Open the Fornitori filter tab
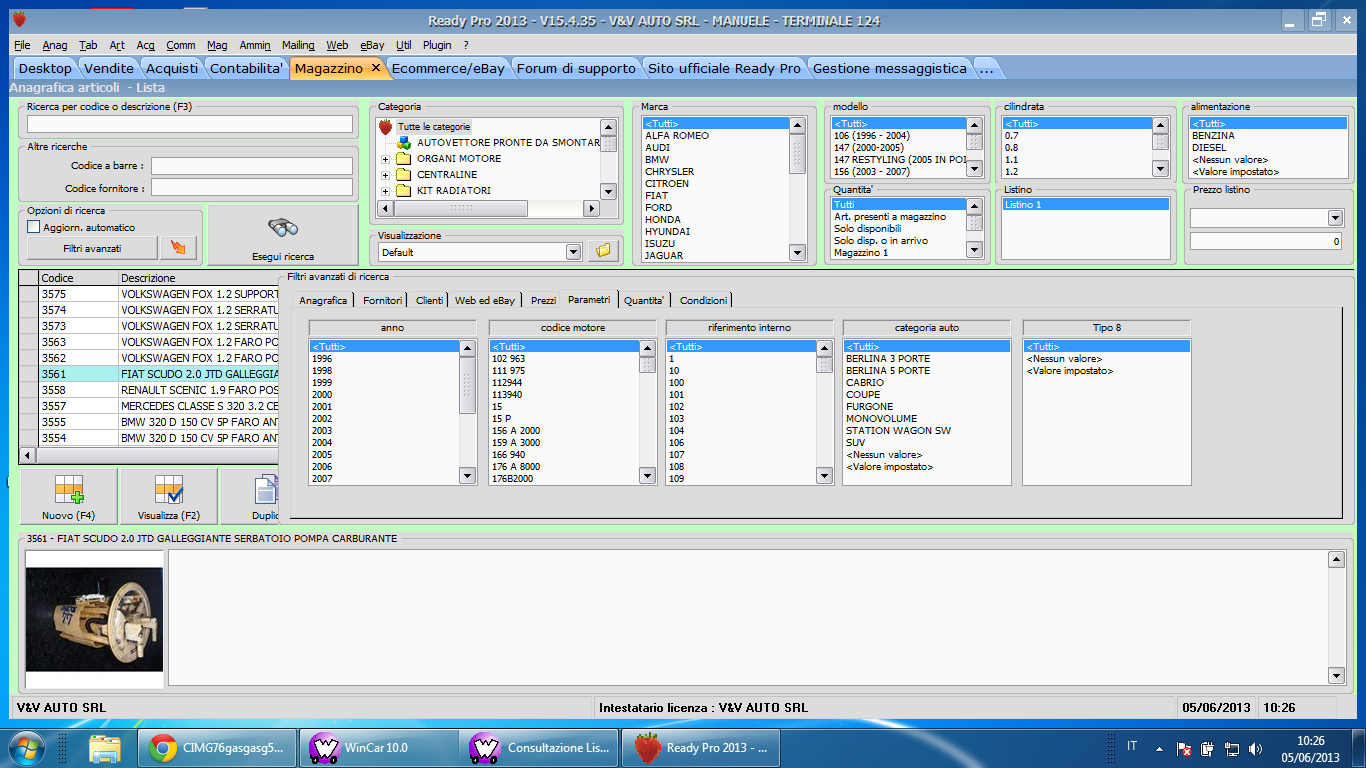1366x768 pixels. (383, 300)
